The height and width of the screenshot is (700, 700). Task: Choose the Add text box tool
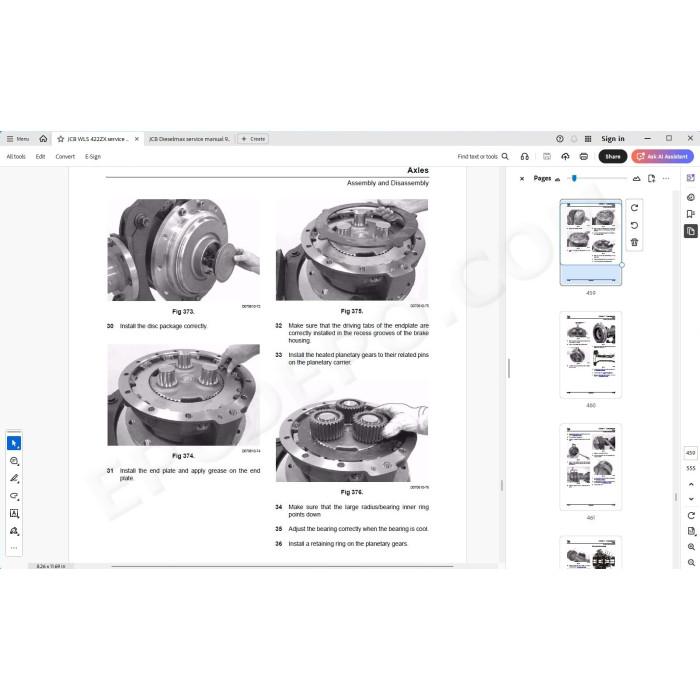(14, 513)
